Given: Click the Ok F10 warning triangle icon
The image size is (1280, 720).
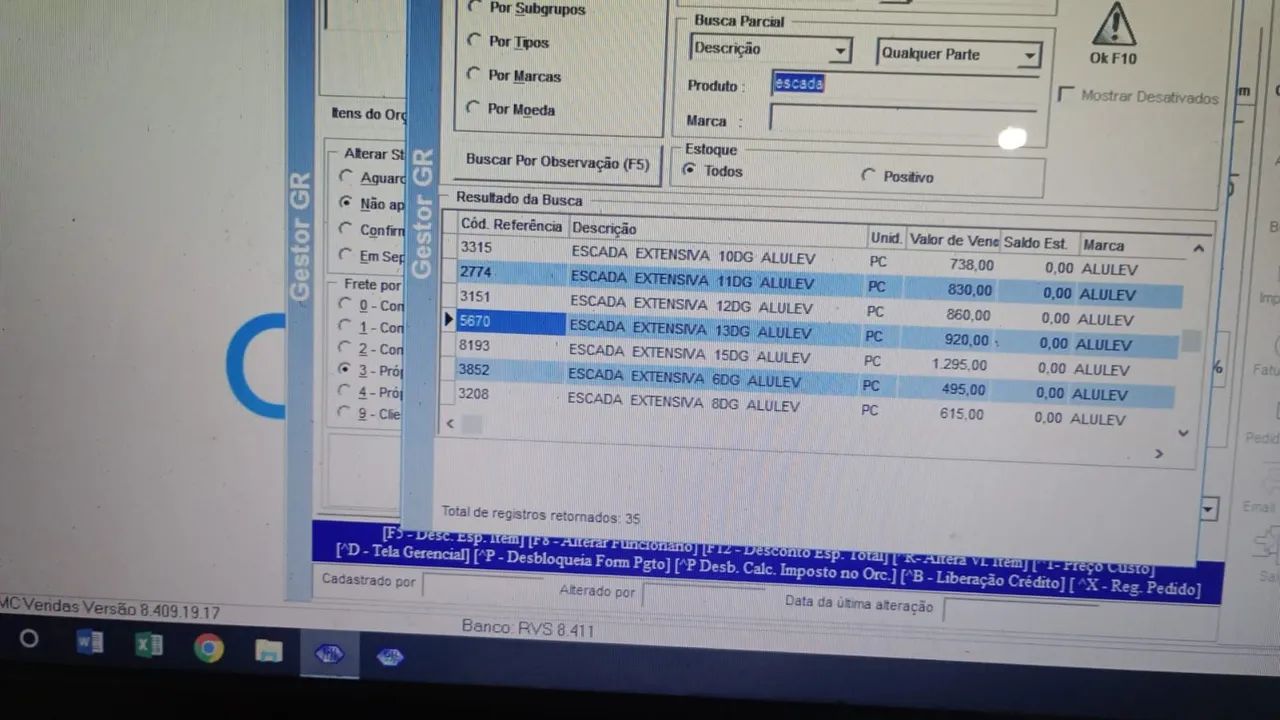Looking at the screenshot, I should (1113, 24).
